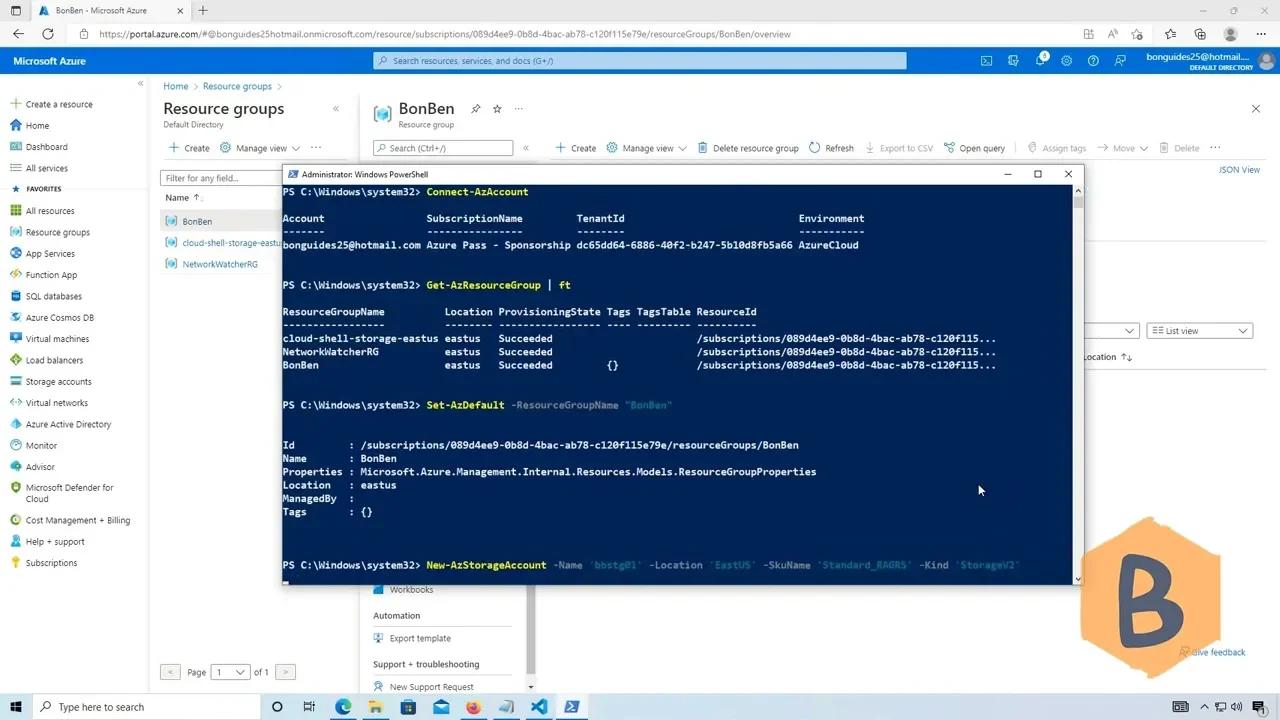Click the Resource groups breadcrumb link

(x=237, y=87)
